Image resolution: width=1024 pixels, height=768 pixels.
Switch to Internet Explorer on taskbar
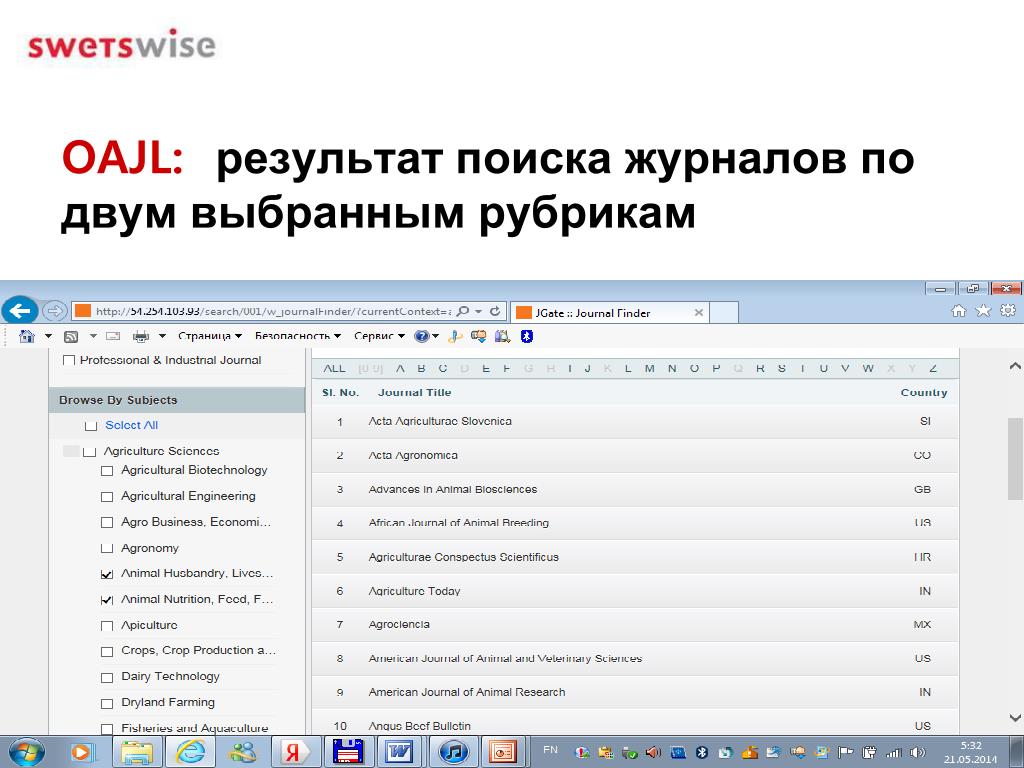pos(190,752)
